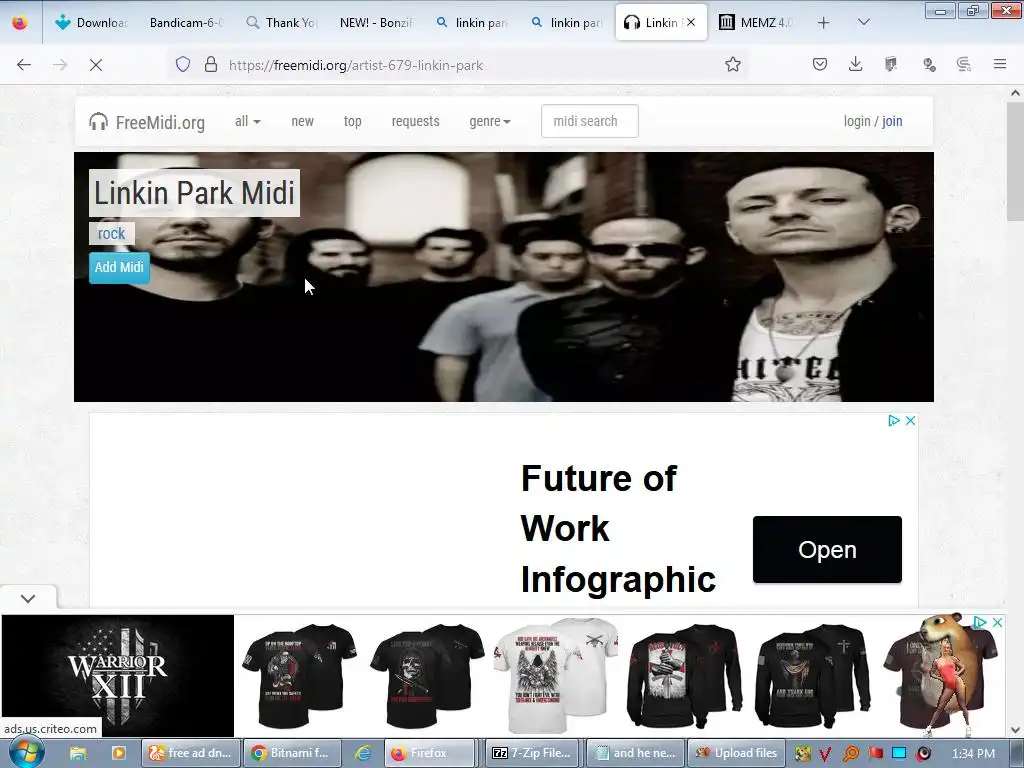Viewport: 1024px width, 768px height.
Task: Click the orange magnifier tray icon
Action: point(851,754)
